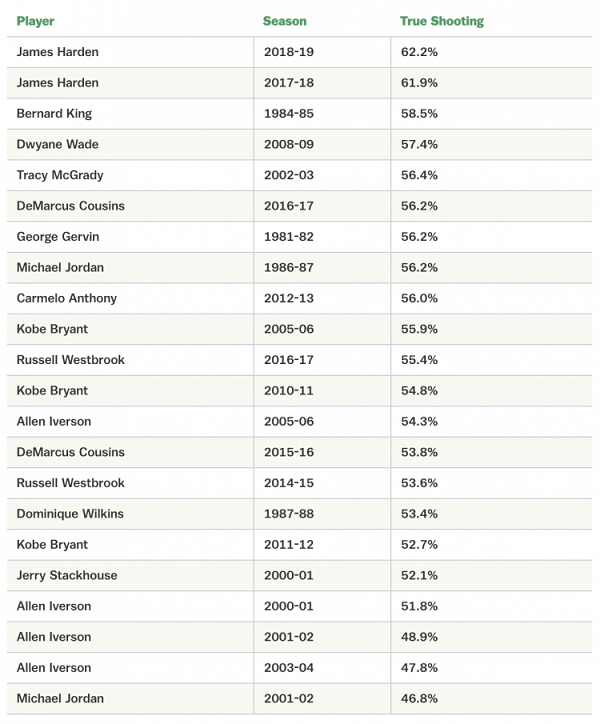Viewport: 600px width, 724px height.
Task: Click the 2011-12 season cell
Action: [288, 545]
